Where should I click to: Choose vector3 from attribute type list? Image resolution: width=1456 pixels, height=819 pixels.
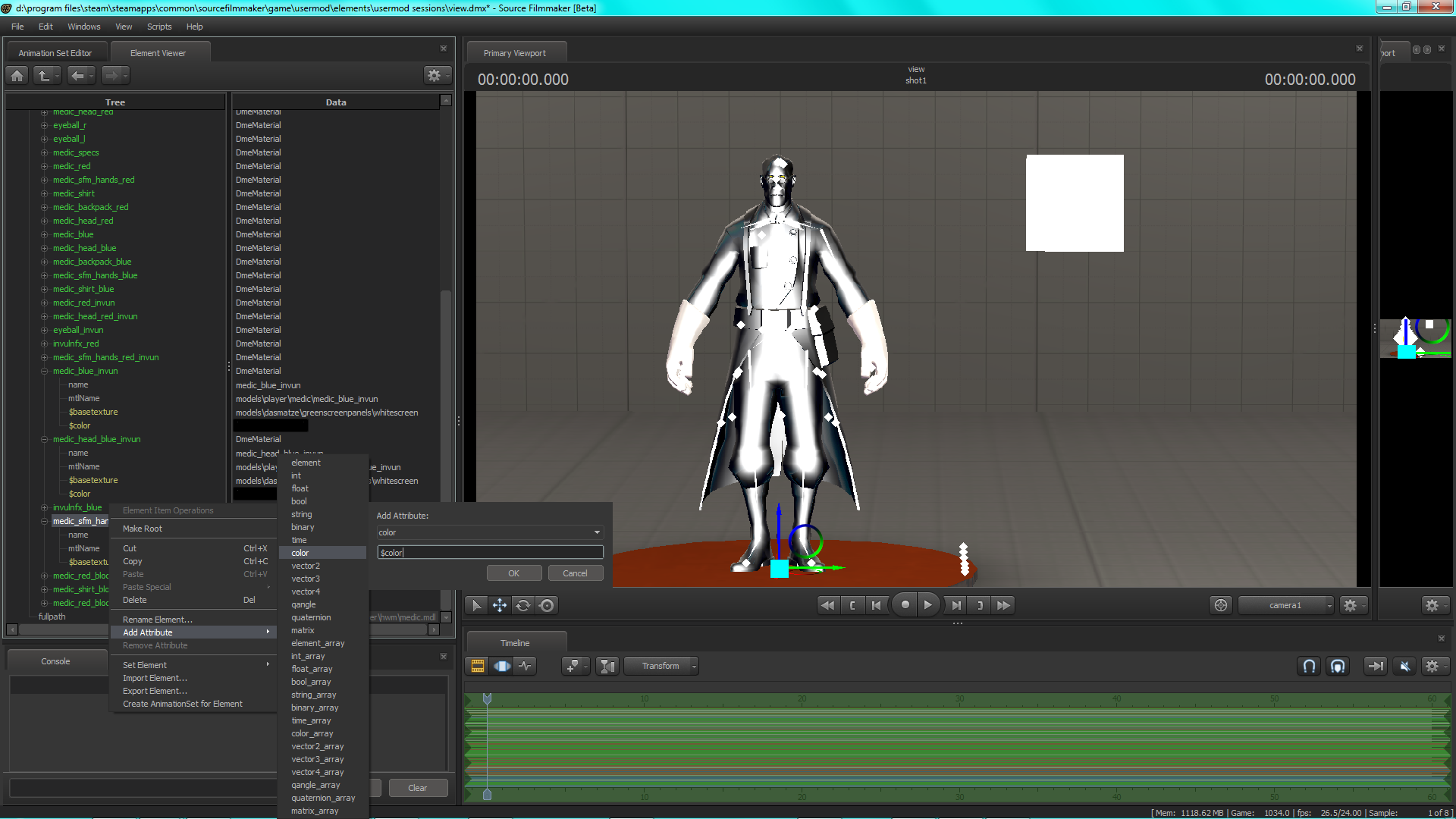coord(306,579)
